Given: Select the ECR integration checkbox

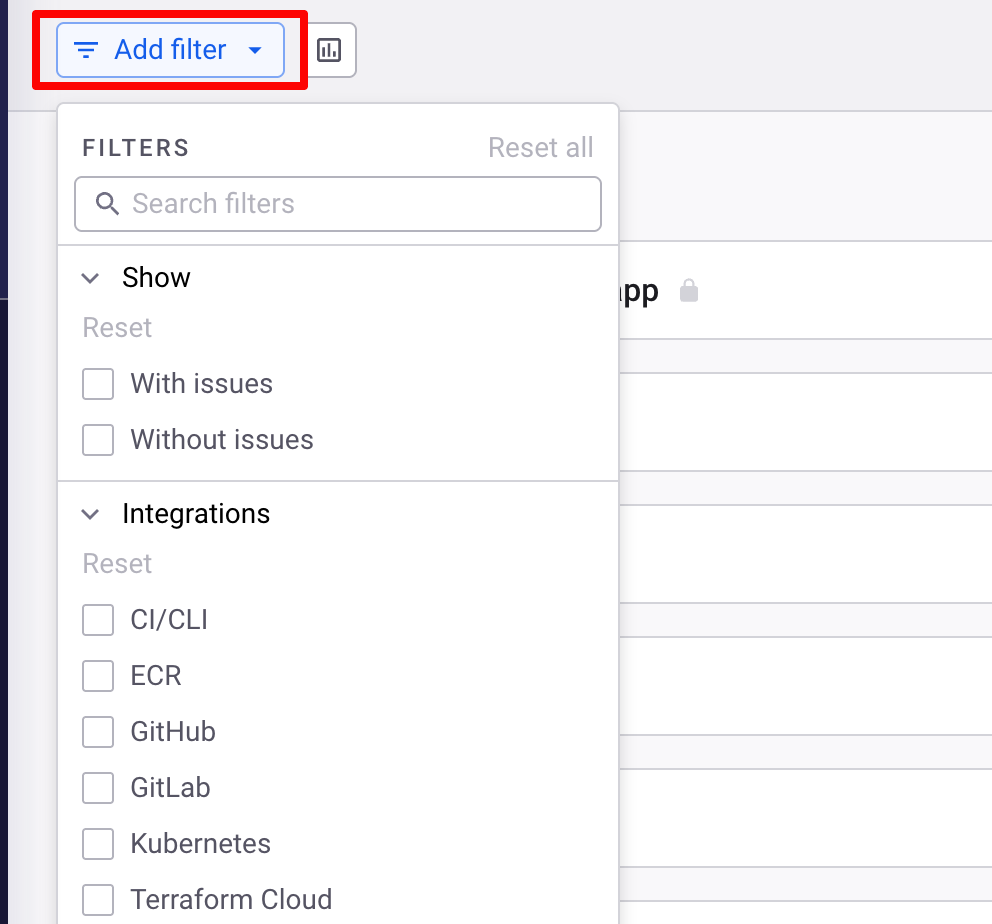Looking at the screenshot, I should [98, 676].
